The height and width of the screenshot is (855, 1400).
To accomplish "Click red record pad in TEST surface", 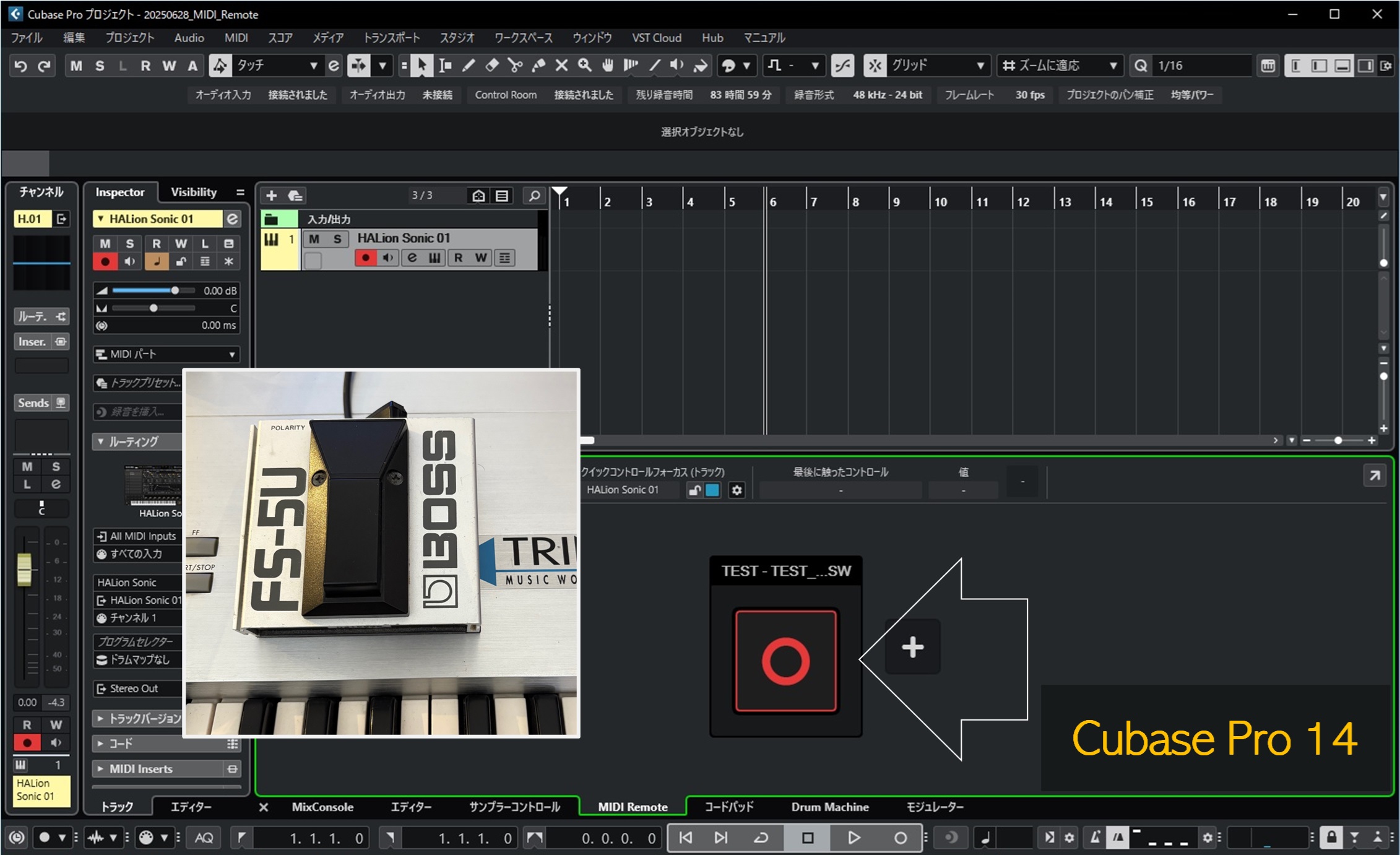I will tap(786, 661).
